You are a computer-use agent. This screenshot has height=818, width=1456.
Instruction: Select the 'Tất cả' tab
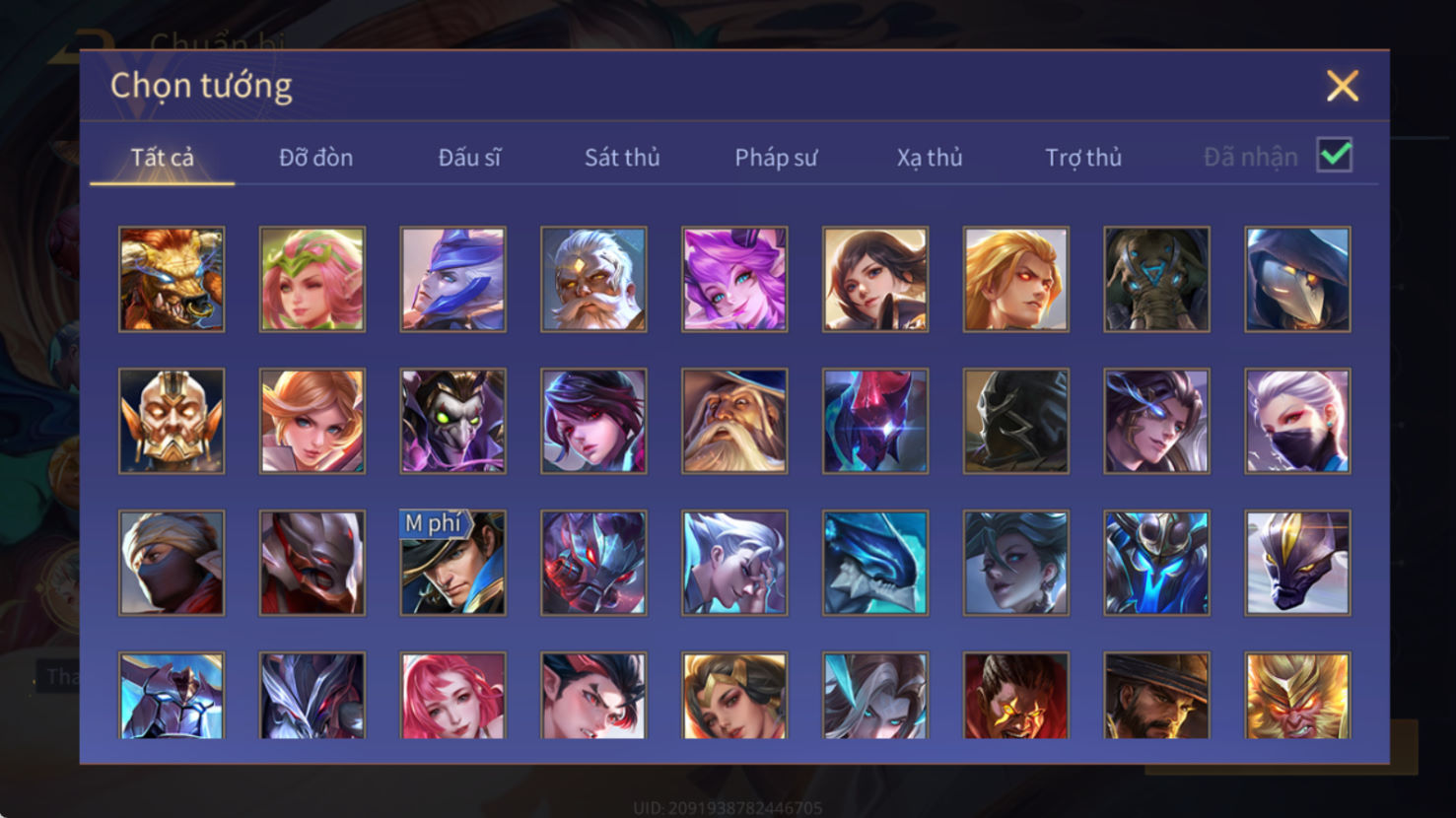(x=163, y=158)
